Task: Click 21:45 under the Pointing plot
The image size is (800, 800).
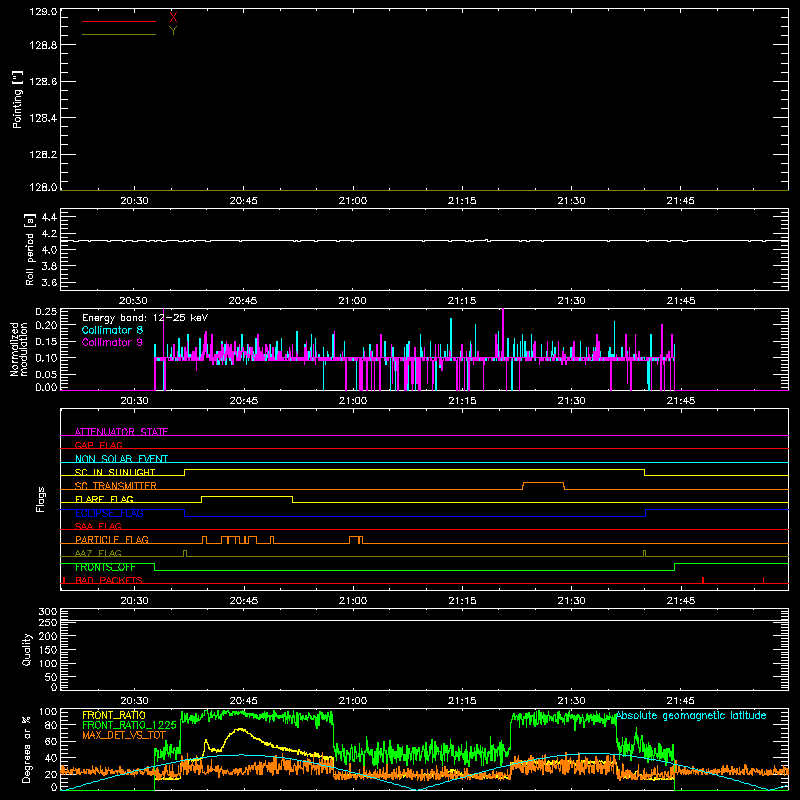Action: point(680,201)
